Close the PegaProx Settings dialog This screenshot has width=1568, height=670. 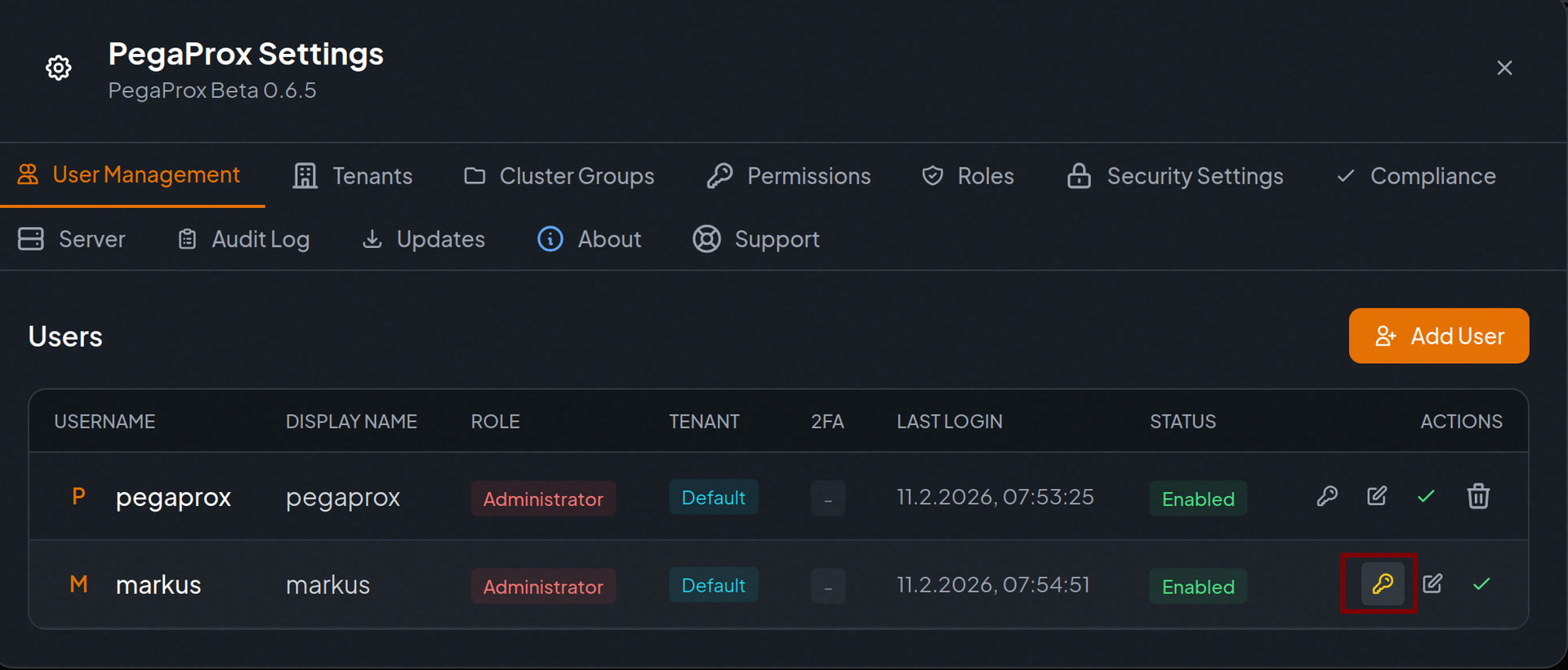click(x=1504, y=68)
